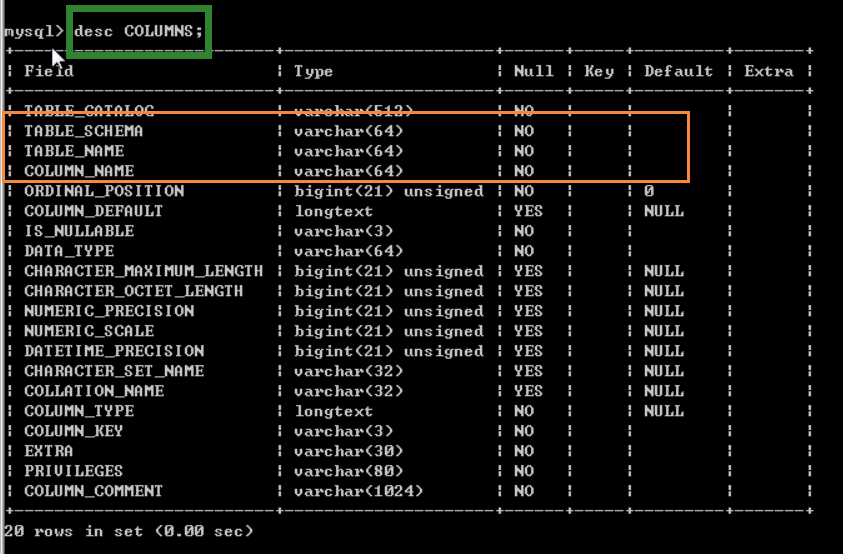Select the Field column header
Screen dimensions: 843x554
point(49,71)
